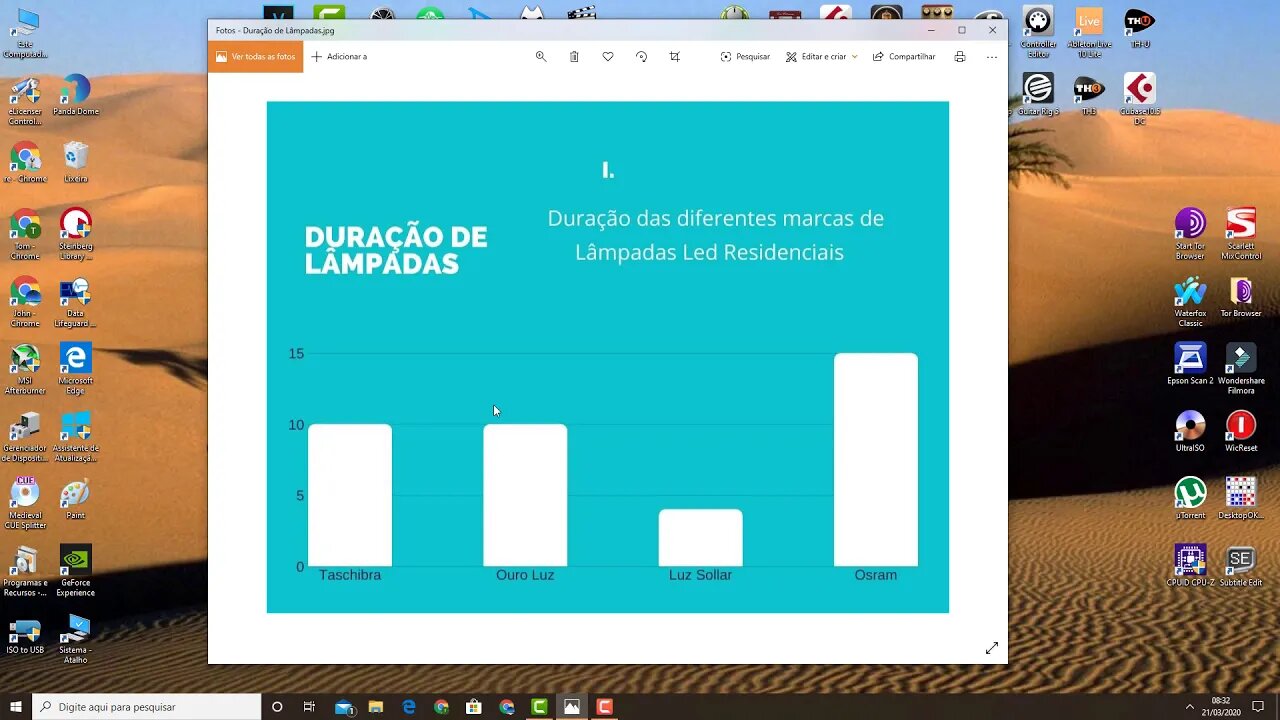This screenshot has height=720, width=1280.
Task: Open Epson Scan 2 desktop shortcut
Action: click(x=1190, y=365)
